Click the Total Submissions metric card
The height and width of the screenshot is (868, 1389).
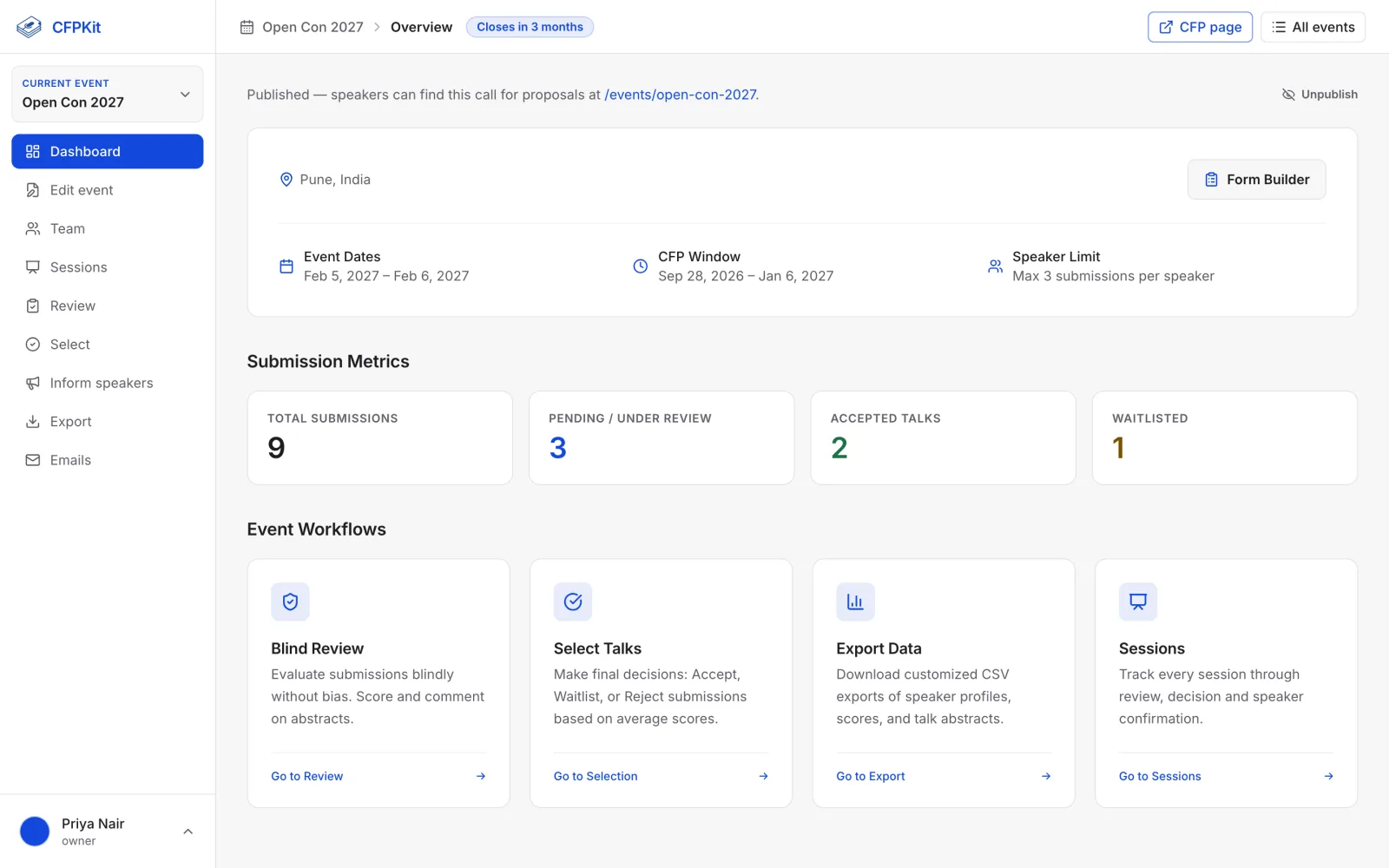(x=380, y=437)
